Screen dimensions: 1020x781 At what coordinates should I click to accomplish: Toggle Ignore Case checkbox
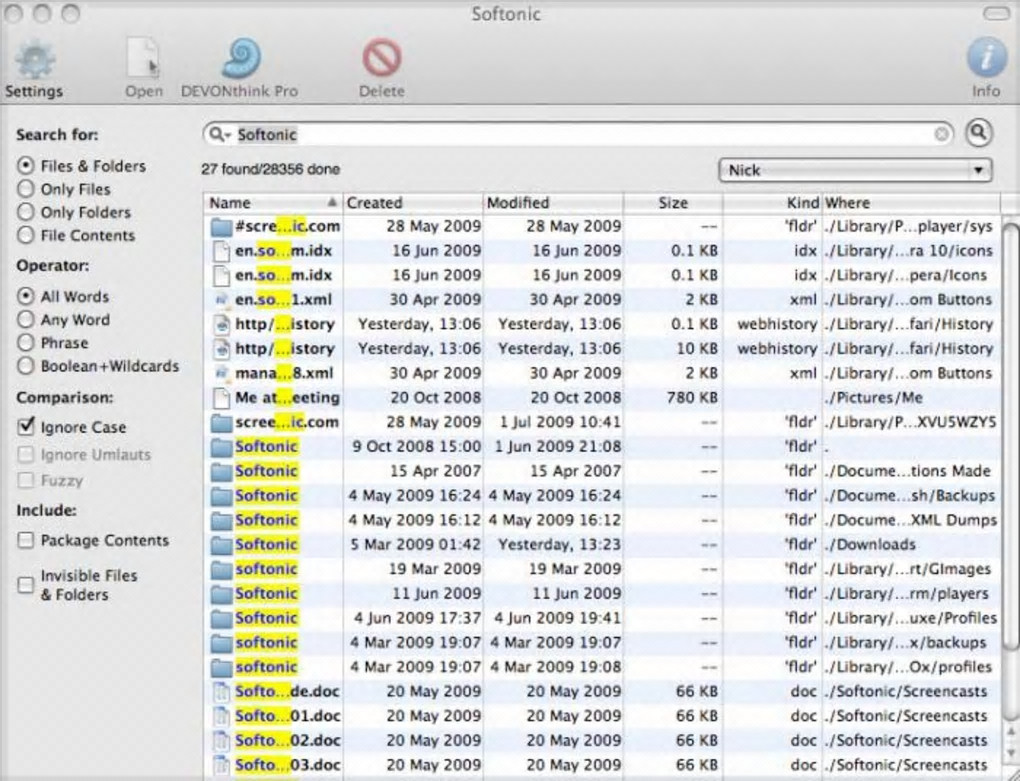25,427
